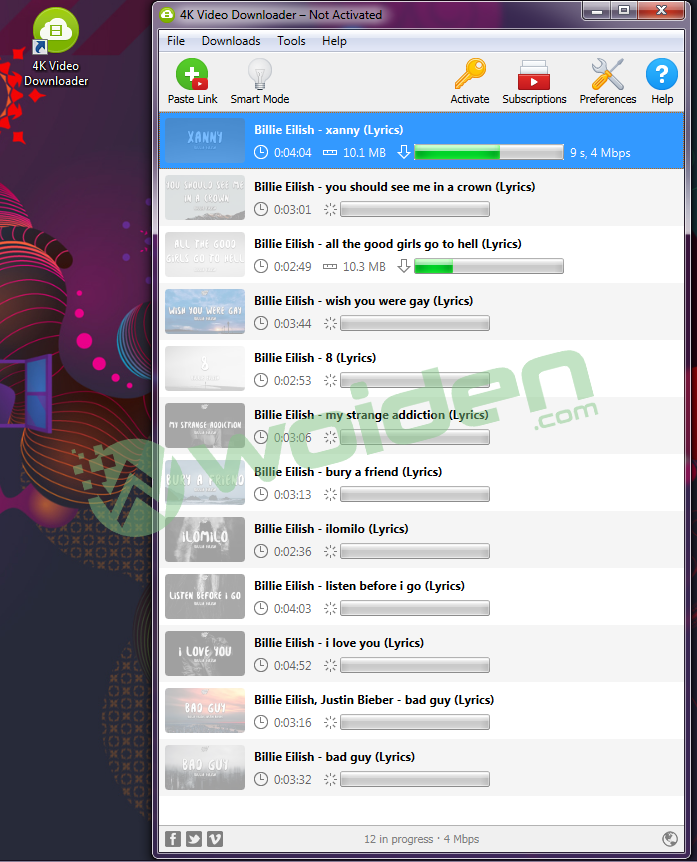Select the xanny thumbnail

205,141
